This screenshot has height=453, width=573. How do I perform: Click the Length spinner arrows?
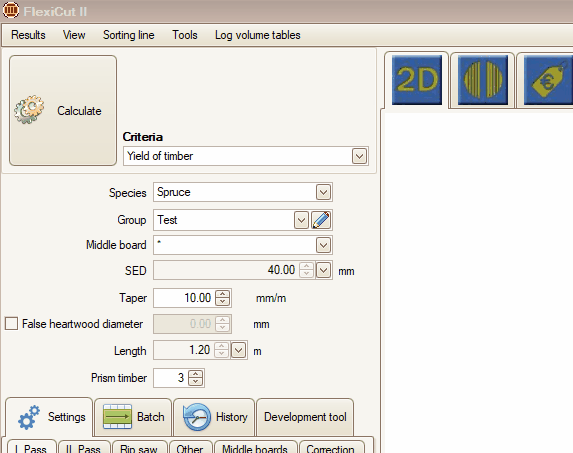click(221, 350)
